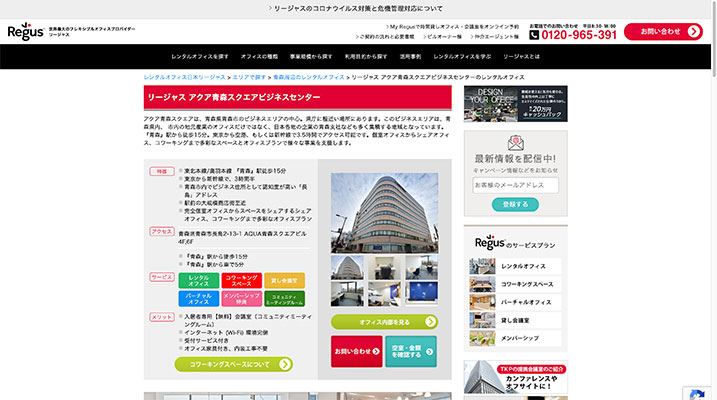Viewport: 717px width, 400px height.
Task: Open オフィスの種類 menu
Action: tap(259, 57)
